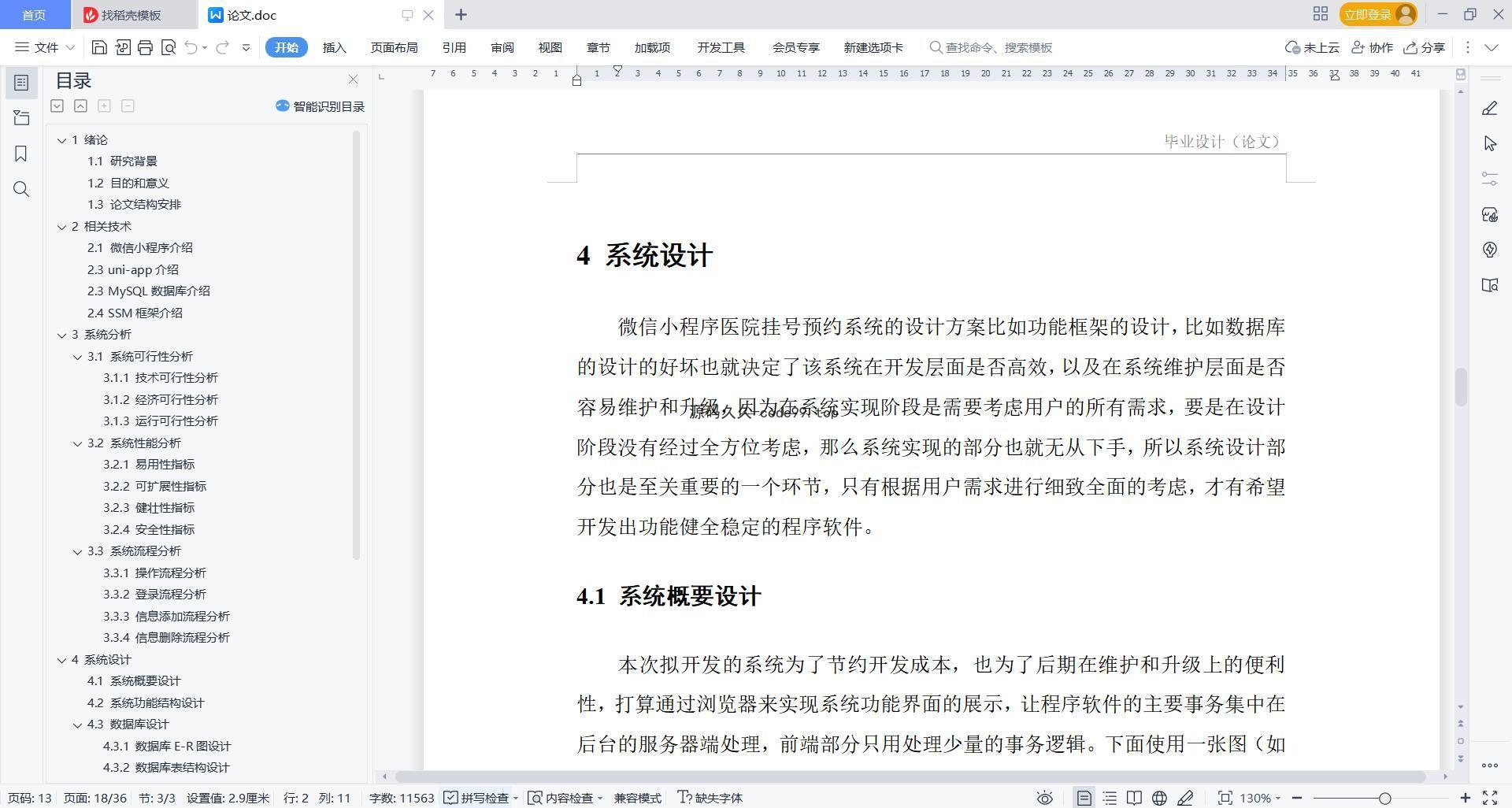Image resolution: width=1512 pixels, height=808 pixels.
Task: Click the pen style tool in right sidebar
Action: point(1489,108)
